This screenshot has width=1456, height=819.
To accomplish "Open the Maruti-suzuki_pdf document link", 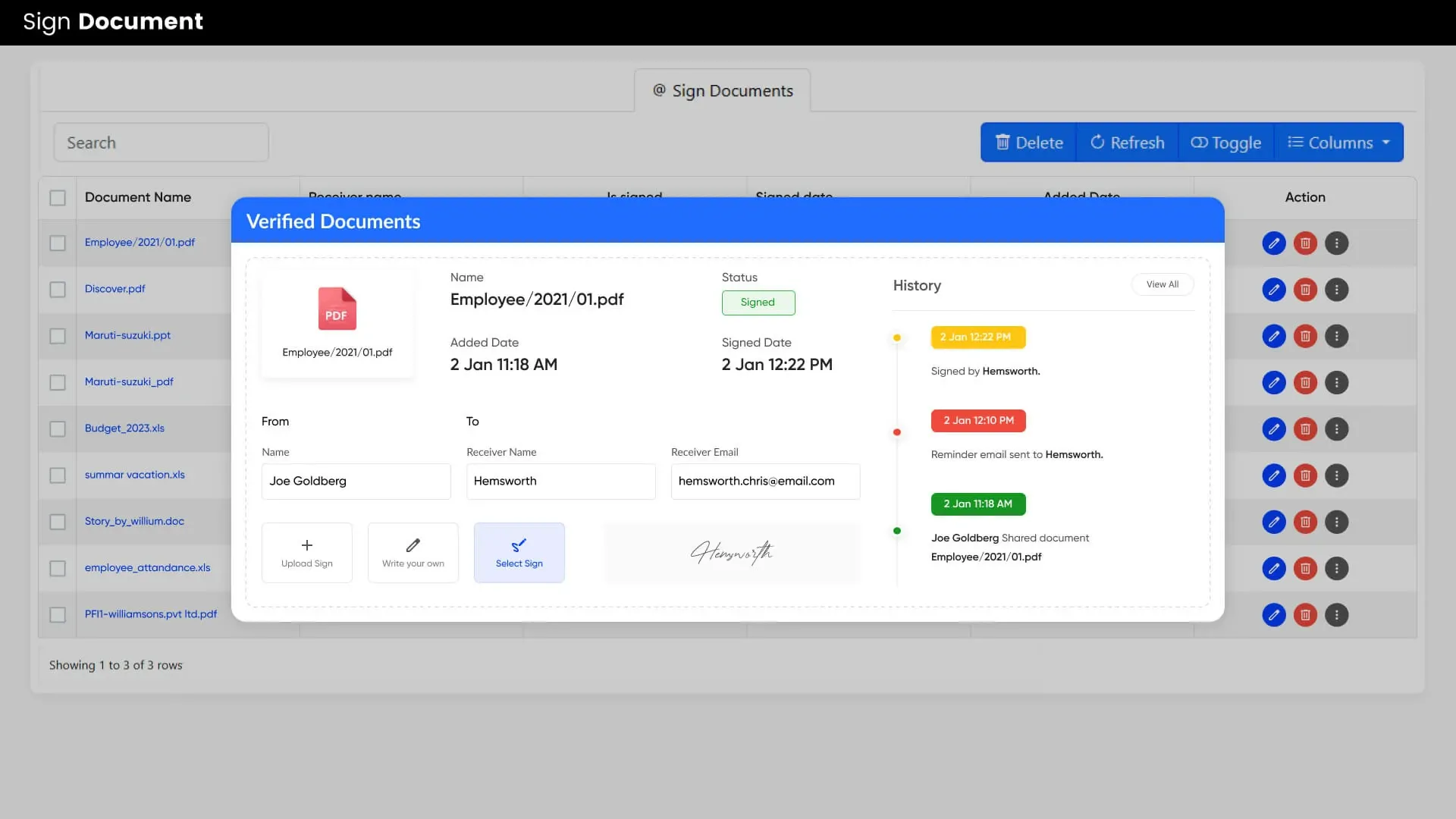I will [x=129, y=381].
